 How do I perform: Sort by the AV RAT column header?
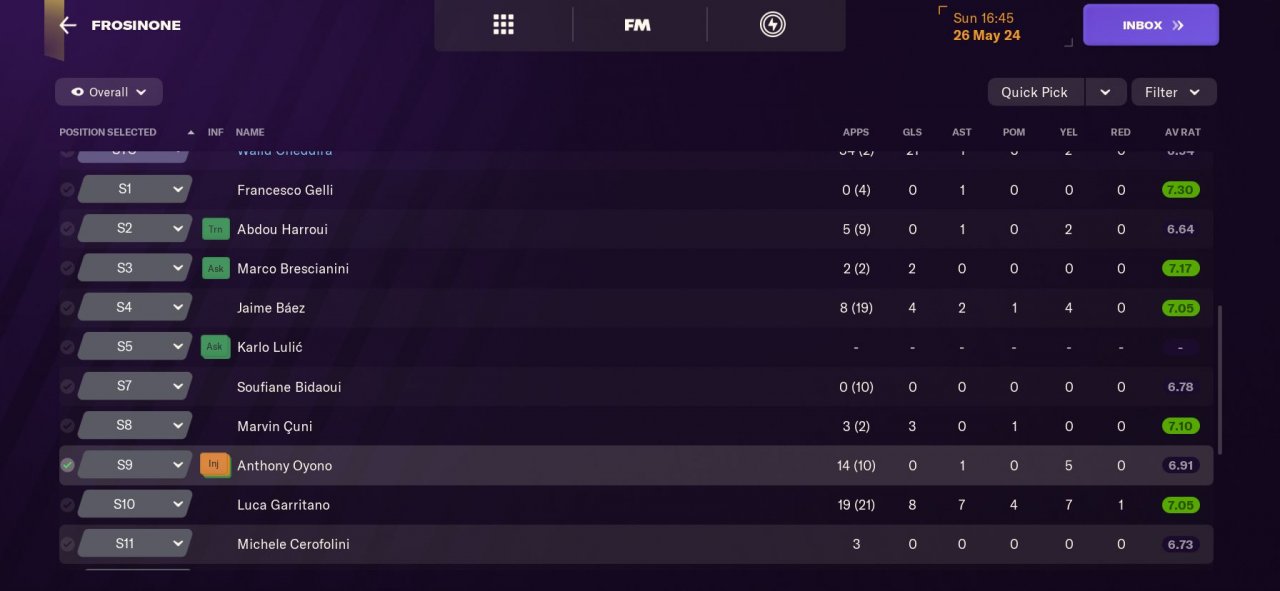click(x=1182, y=132)
